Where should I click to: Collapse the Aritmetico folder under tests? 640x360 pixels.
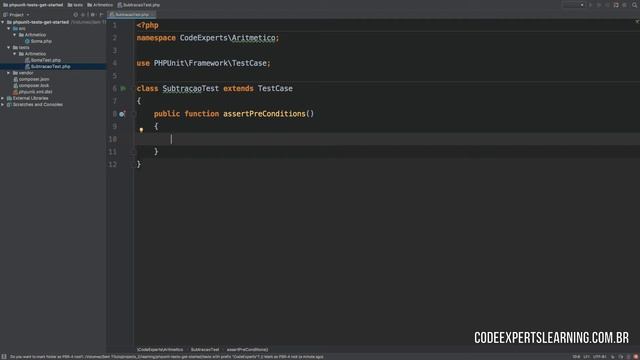tap(15, 54)
